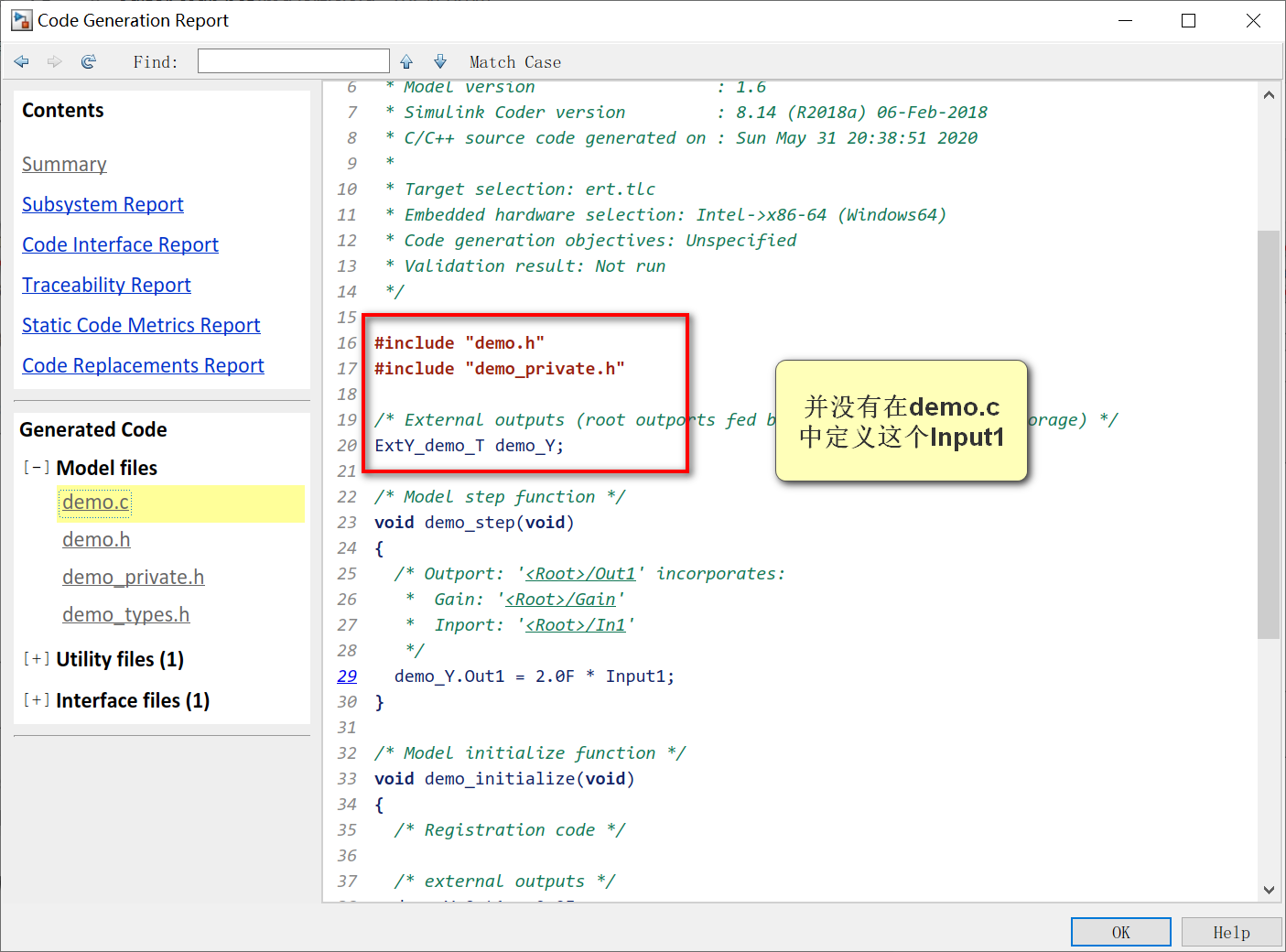Image resolution: width=1286 pixels, height=952 pixels.
Task: Toggle the Match Case option
Action: 515,62
